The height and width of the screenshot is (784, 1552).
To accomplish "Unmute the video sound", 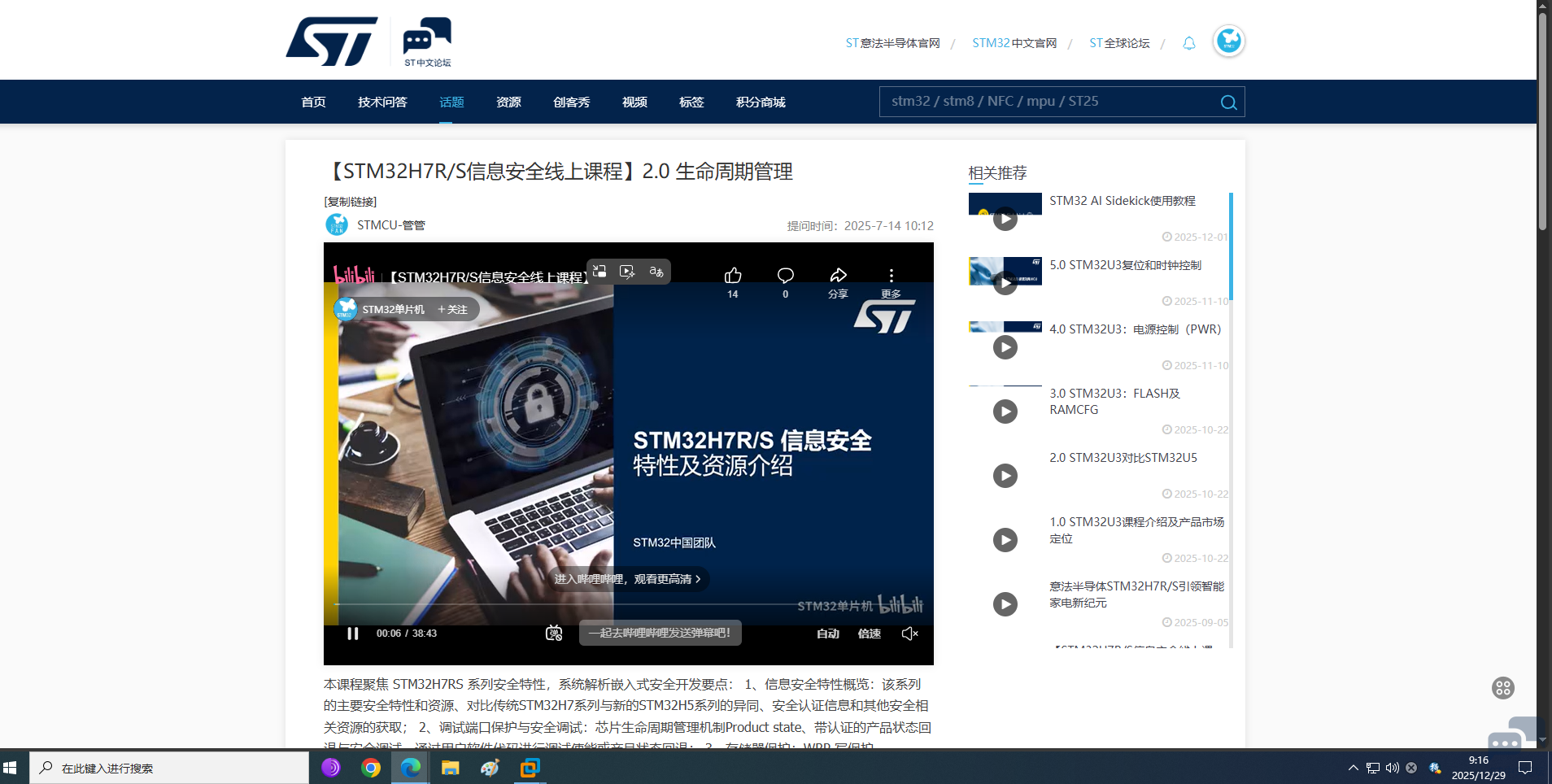I will coord(910,634).
